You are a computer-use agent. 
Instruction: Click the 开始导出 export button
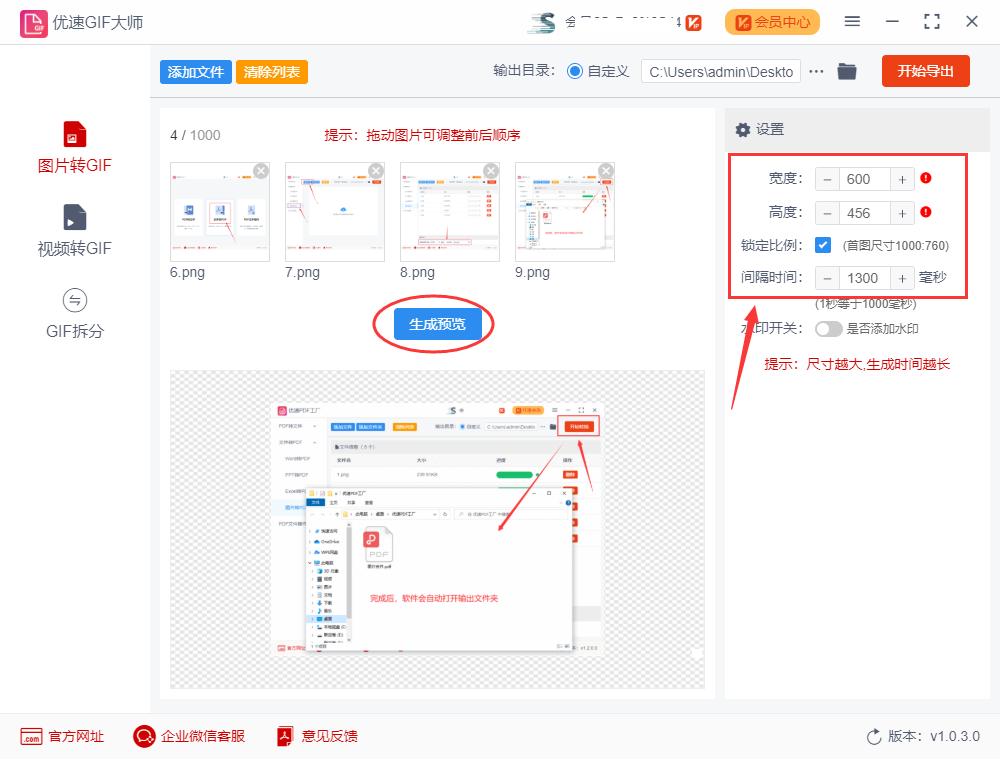925,71
